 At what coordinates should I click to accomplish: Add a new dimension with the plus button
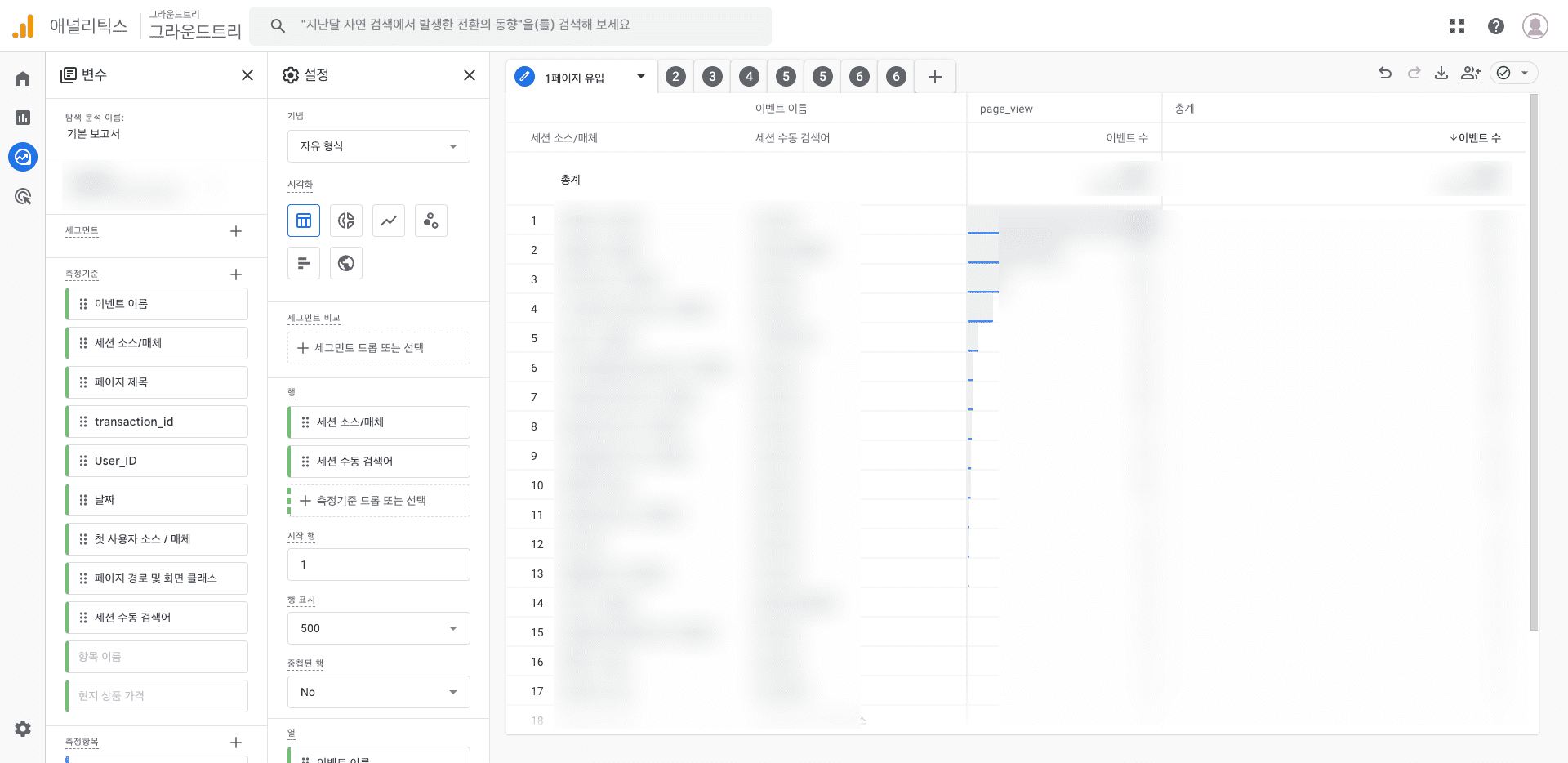coord(236,274)
